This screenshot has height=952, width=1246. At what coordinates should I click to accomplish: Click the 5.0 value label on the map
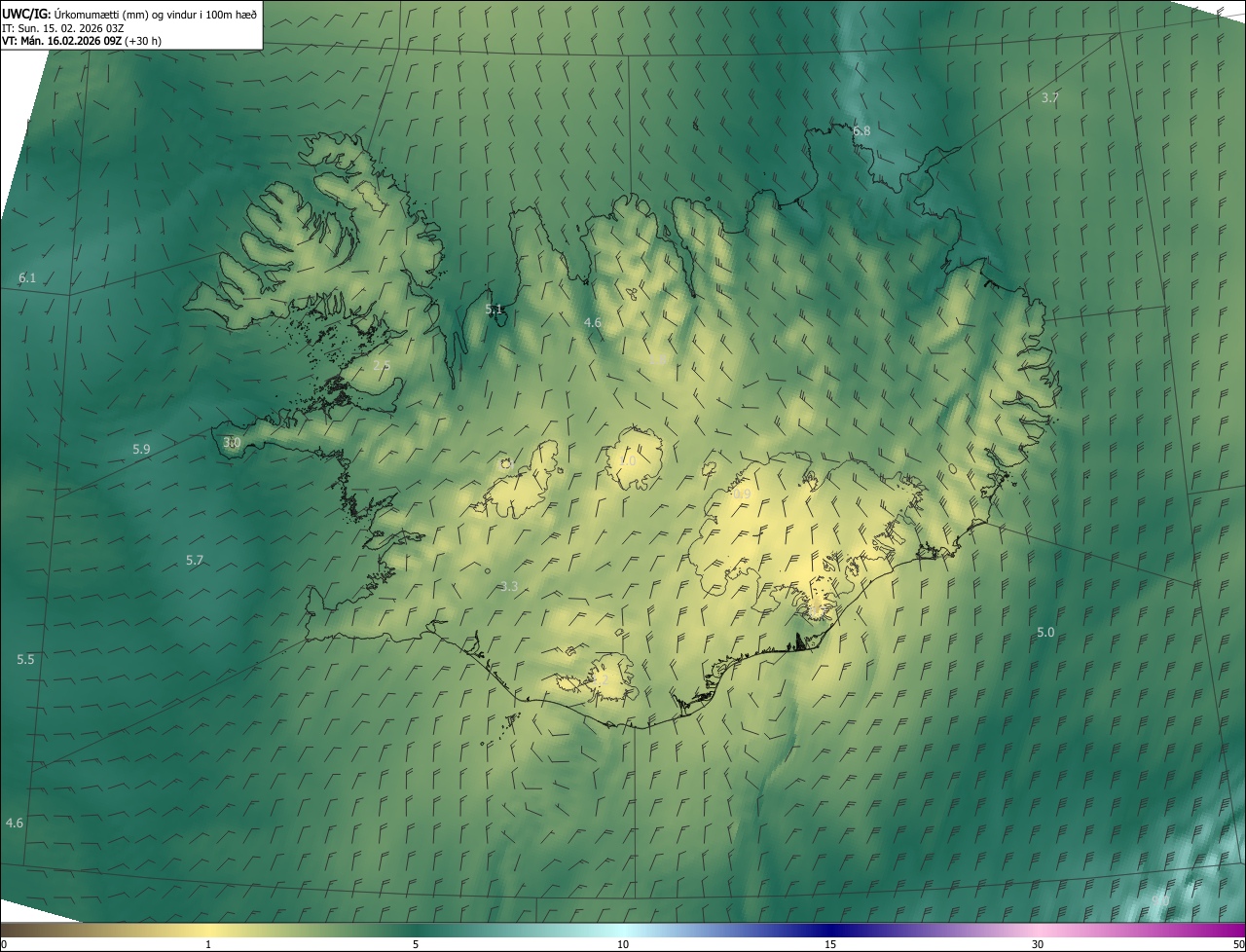coord(1045,632)
